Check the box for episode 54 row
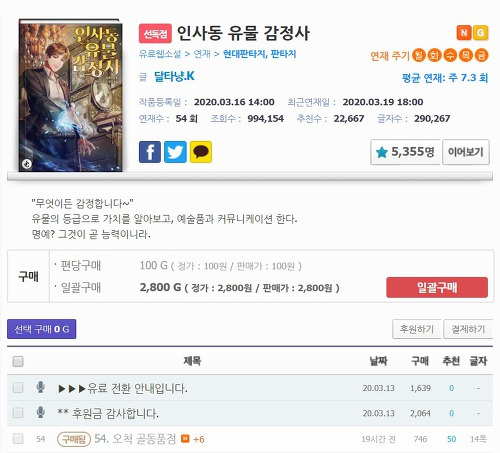500x453 pixels. 18,438
